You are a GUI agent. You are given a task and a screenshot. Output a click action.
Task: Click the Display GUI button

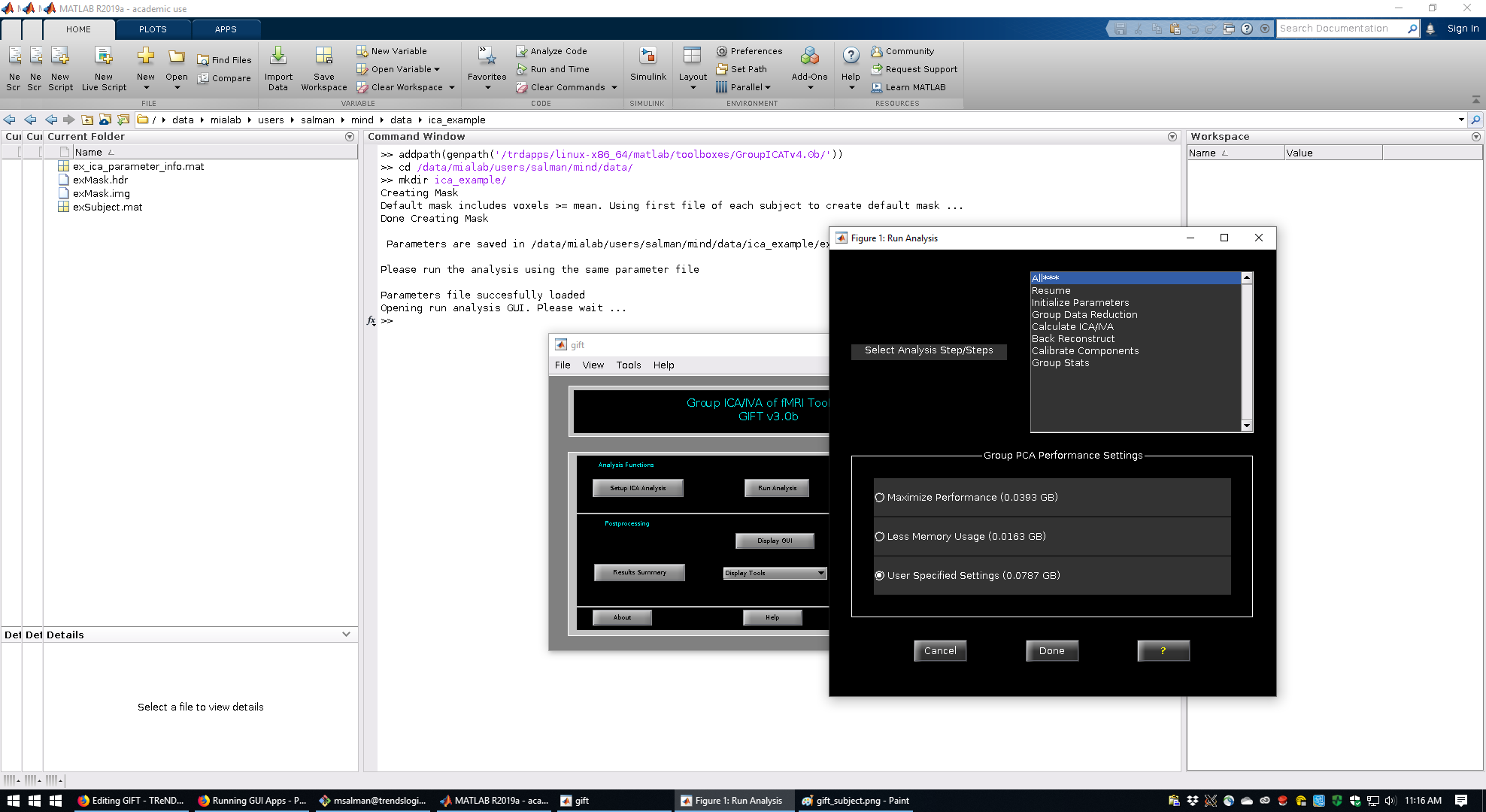click(775, 541)
